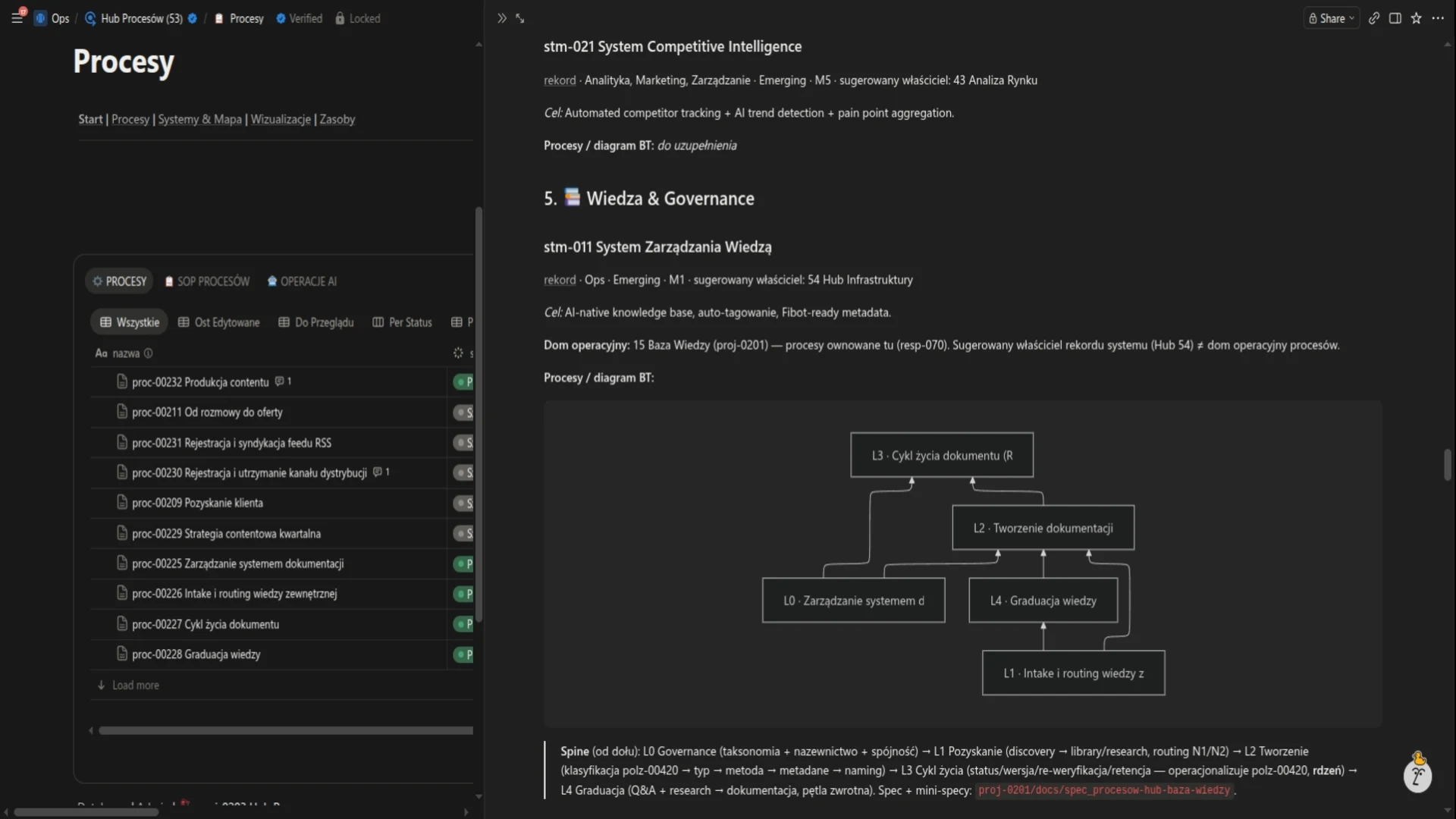Open proc-00211 Od rozmowy do oferty
Viewport: 1456px width, 819px height.
(207, 413)
